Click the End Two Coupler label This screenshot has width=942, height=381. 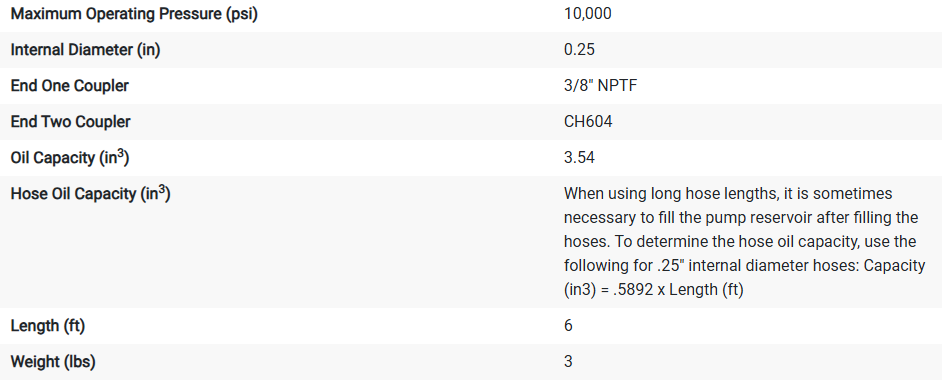click(70, 122)
